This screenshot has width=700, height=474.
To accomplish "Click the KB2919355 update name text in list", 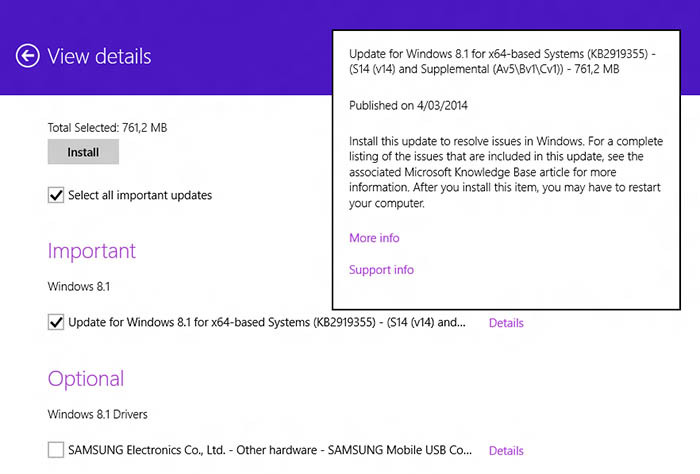I will point(267,323).
